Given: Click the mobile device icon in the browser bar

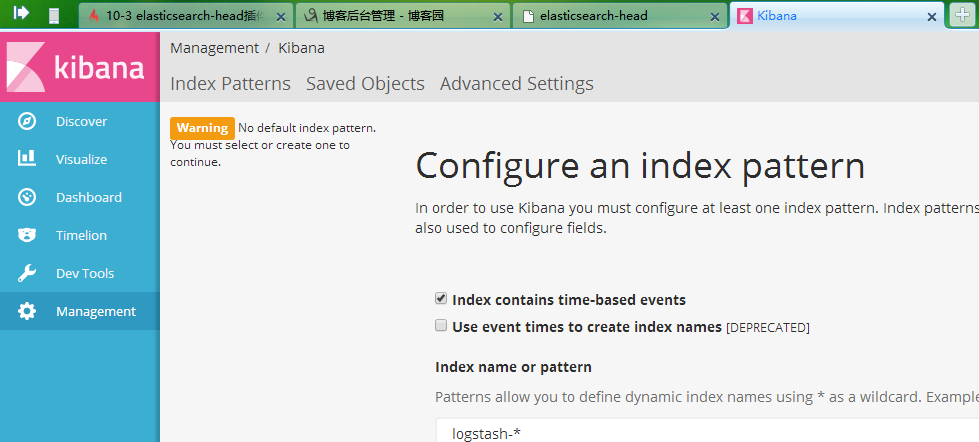Looking at the screenshot, I should tap(54, 16).
